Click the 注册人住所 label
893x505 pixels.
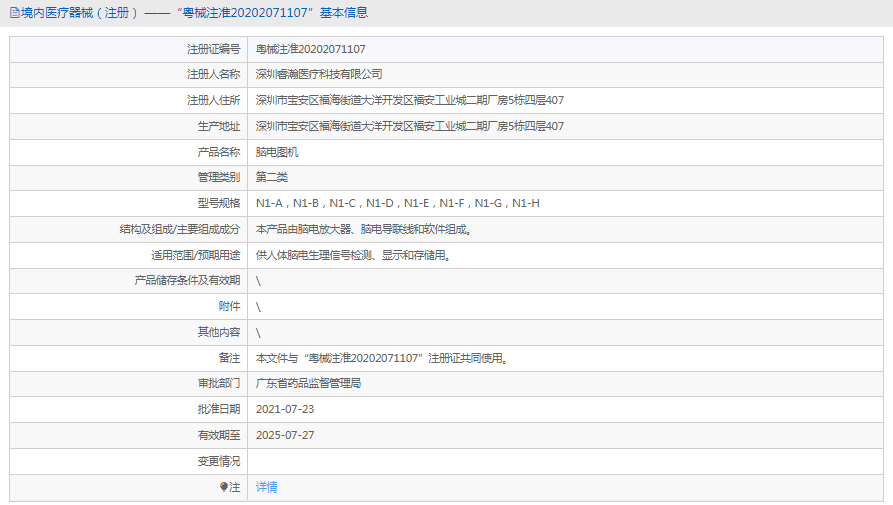coord(214,101)
